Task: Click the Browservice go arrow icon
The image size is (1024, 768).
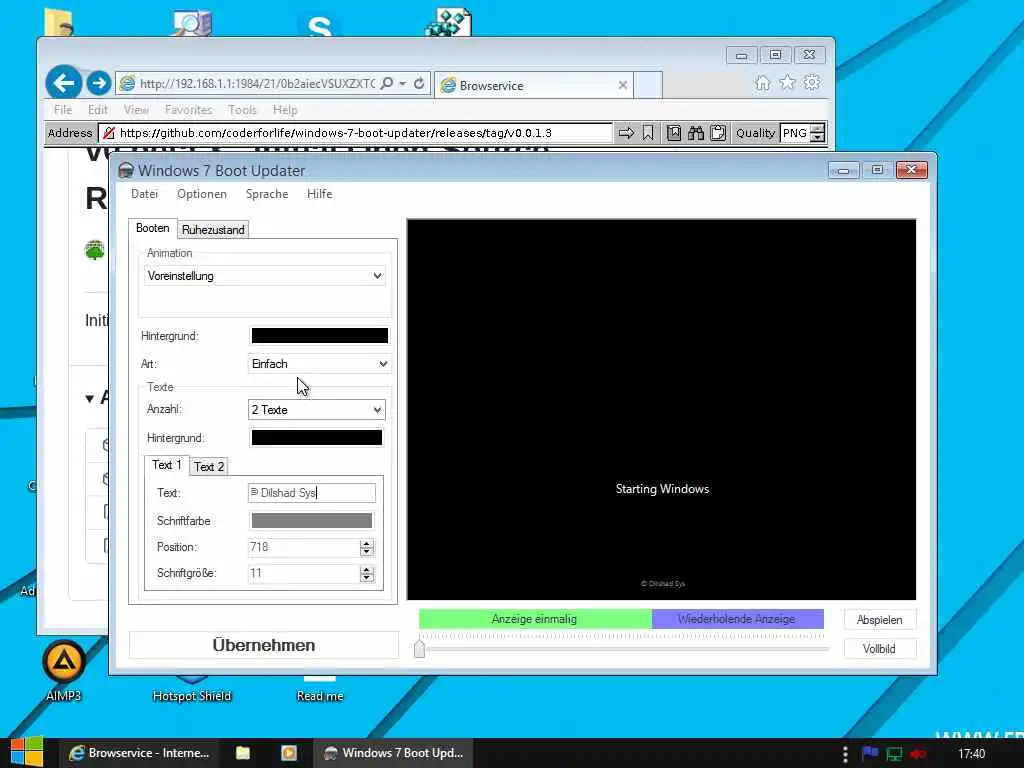Action: pos(626,133)
